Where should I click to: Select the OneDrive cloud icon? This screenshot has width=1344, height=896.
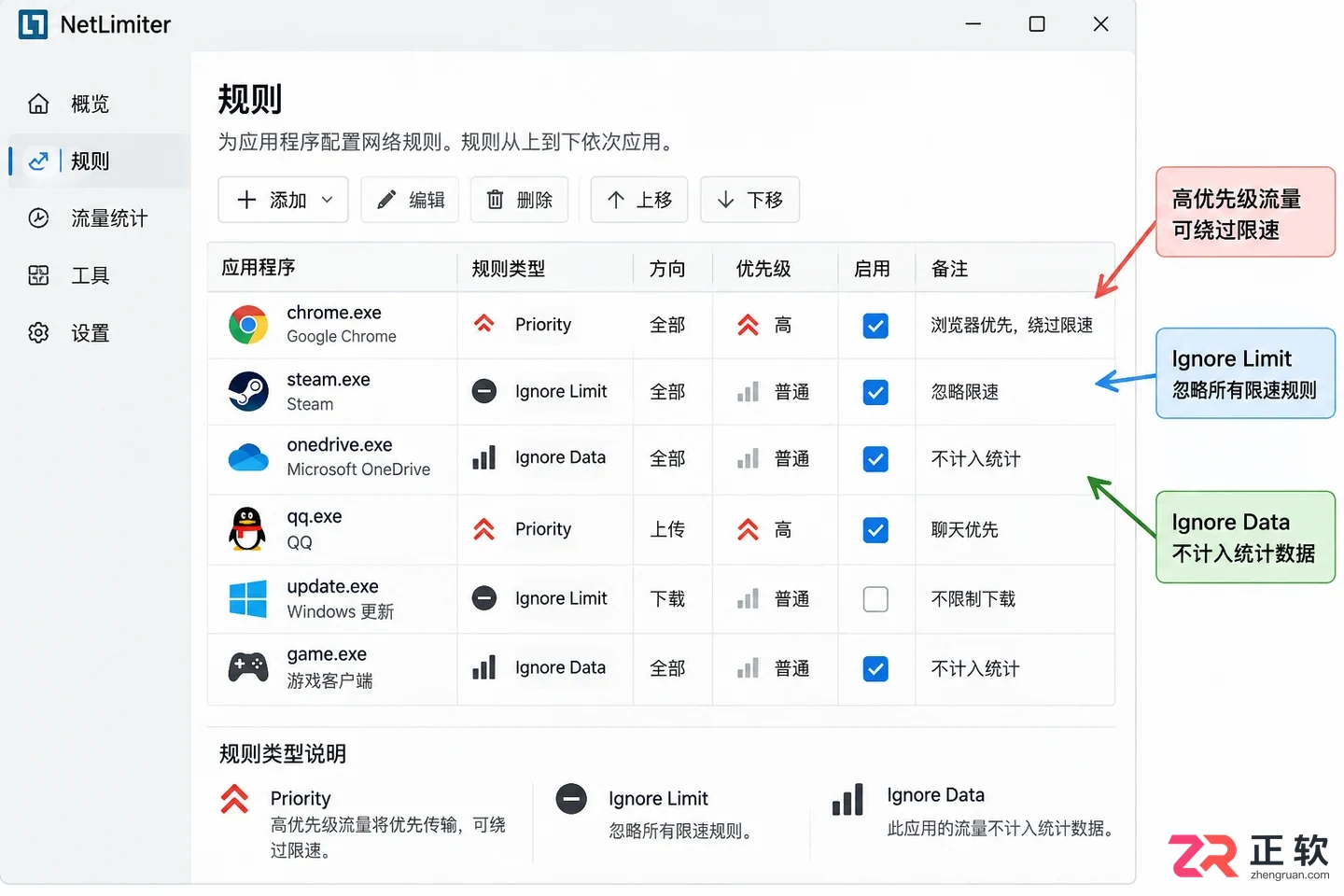[x=248, y=457]
